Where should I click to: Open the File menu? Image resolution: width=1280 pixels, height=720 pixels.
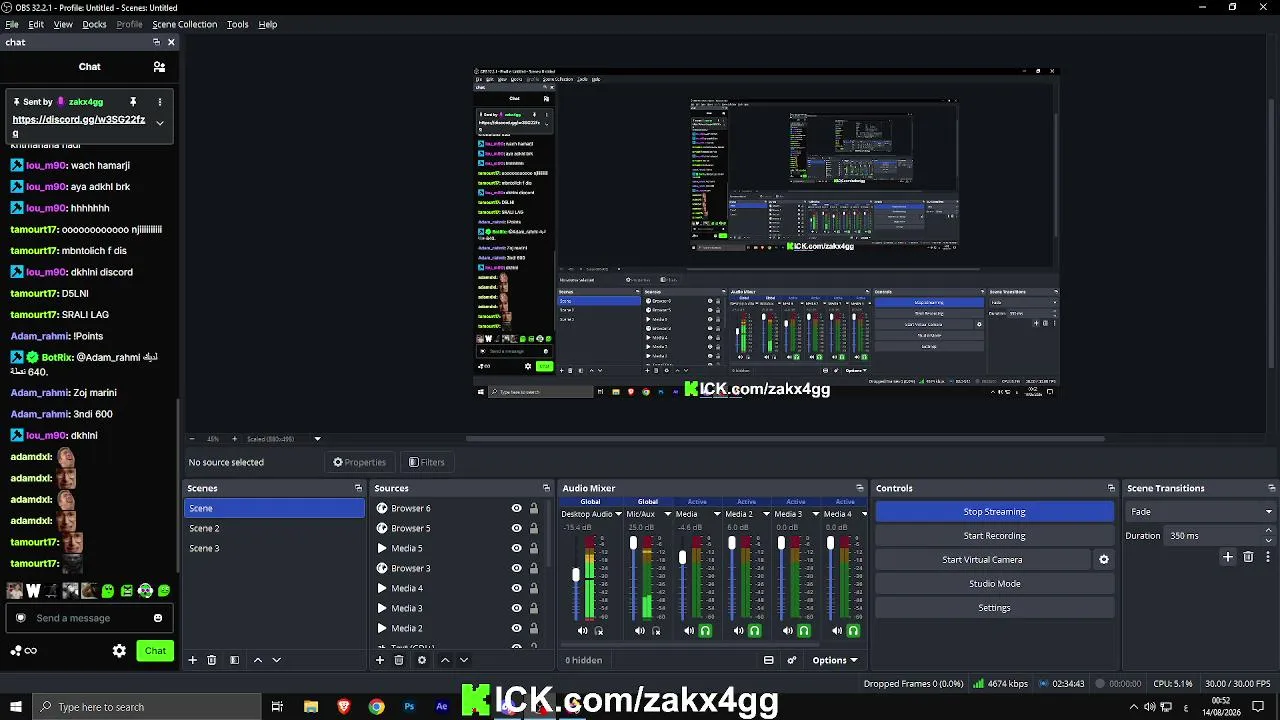[x=12, y=24]
